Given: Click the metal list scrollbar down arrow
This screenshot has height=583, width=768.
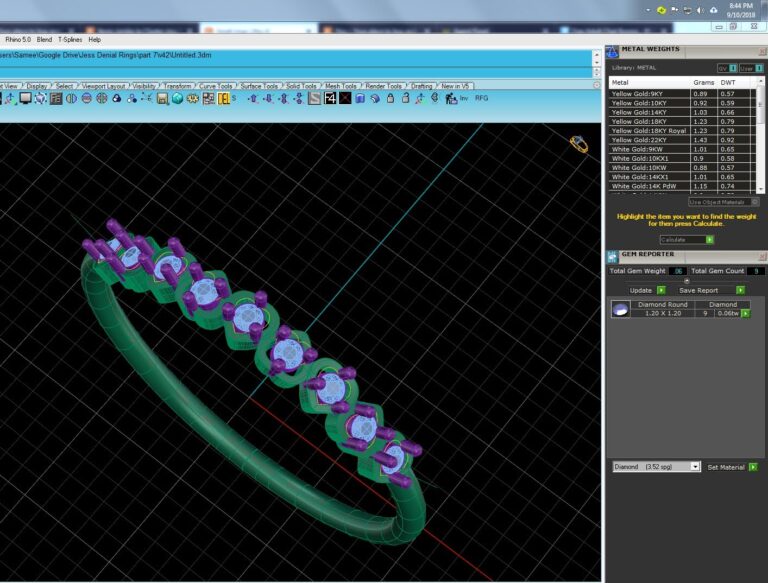Looking at the screenshot, I should point(761,189).
